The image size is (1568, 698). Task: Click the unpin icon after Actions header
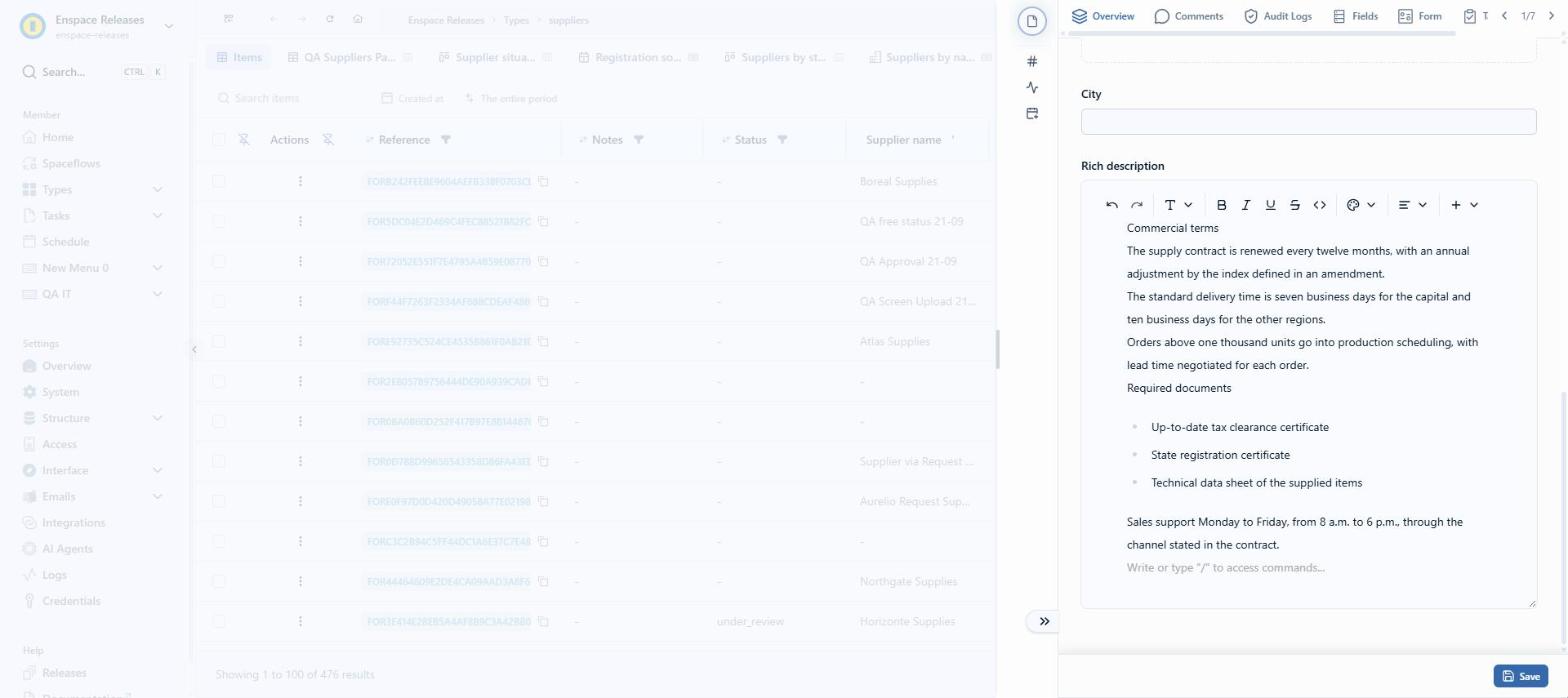click(x=328, y=140)
